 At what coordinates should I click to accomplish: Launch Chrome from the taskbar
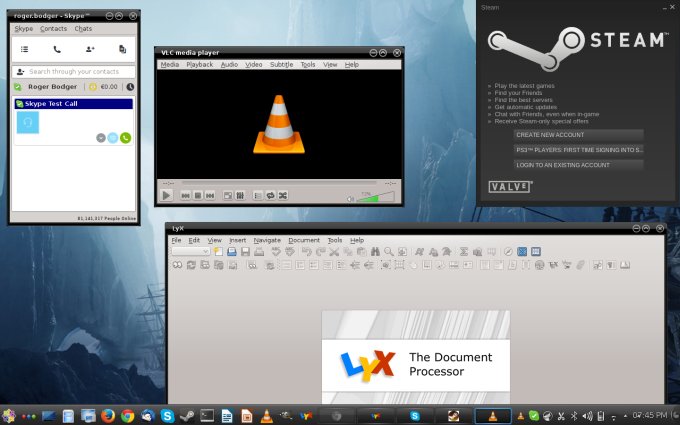[128, 416]
